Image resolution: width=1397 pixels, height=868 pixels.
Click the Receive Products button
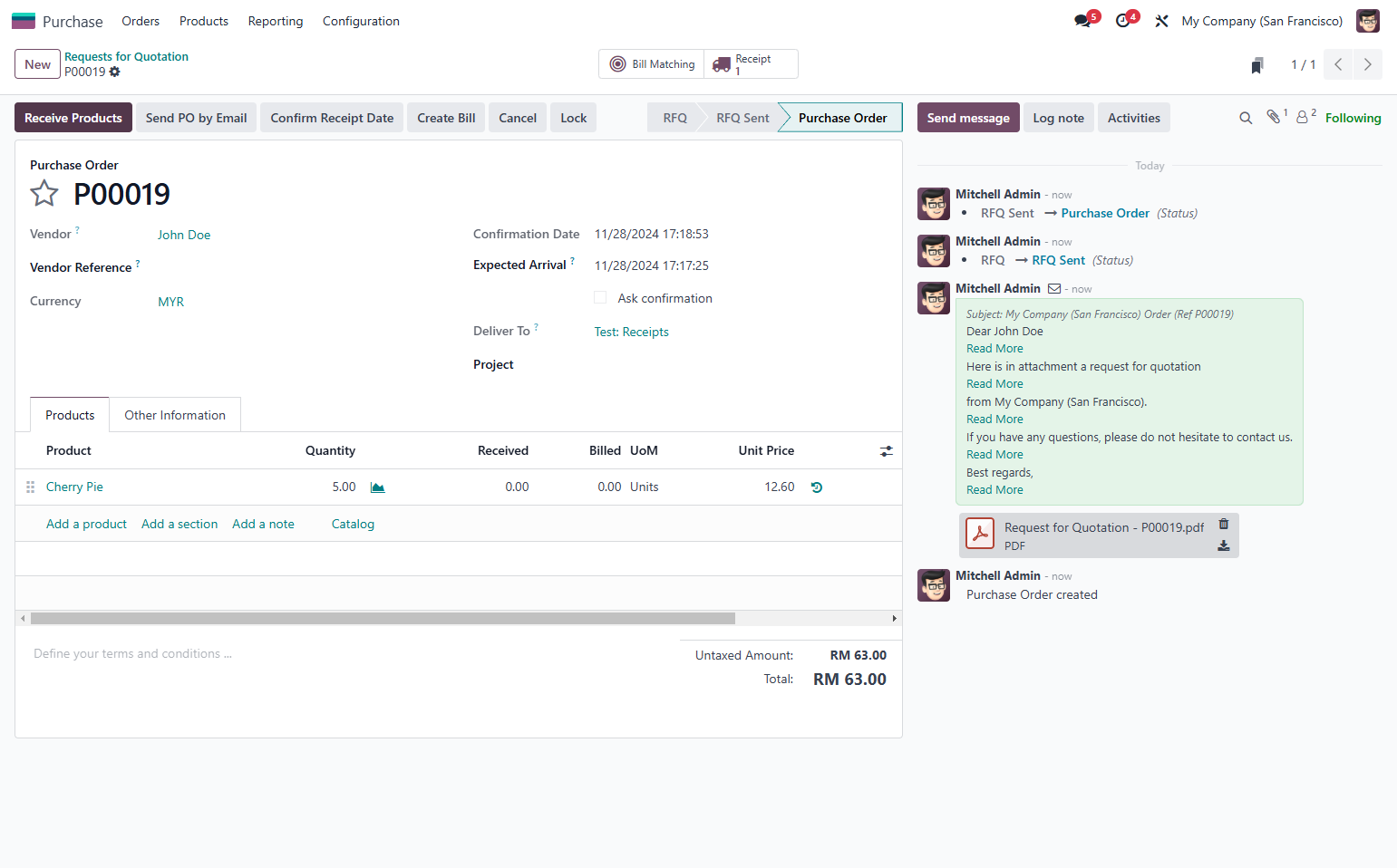pos(73,118)
